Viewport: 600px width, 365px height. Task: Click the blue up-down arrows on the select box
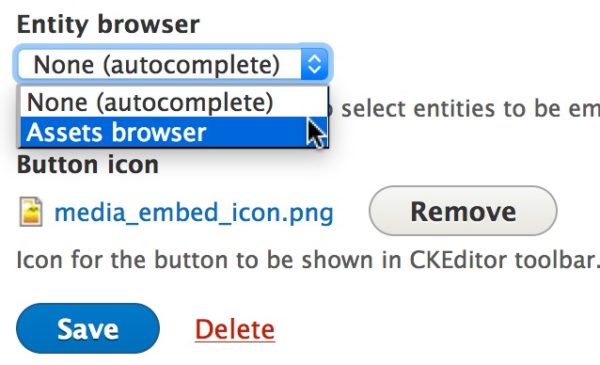point(314,64)
